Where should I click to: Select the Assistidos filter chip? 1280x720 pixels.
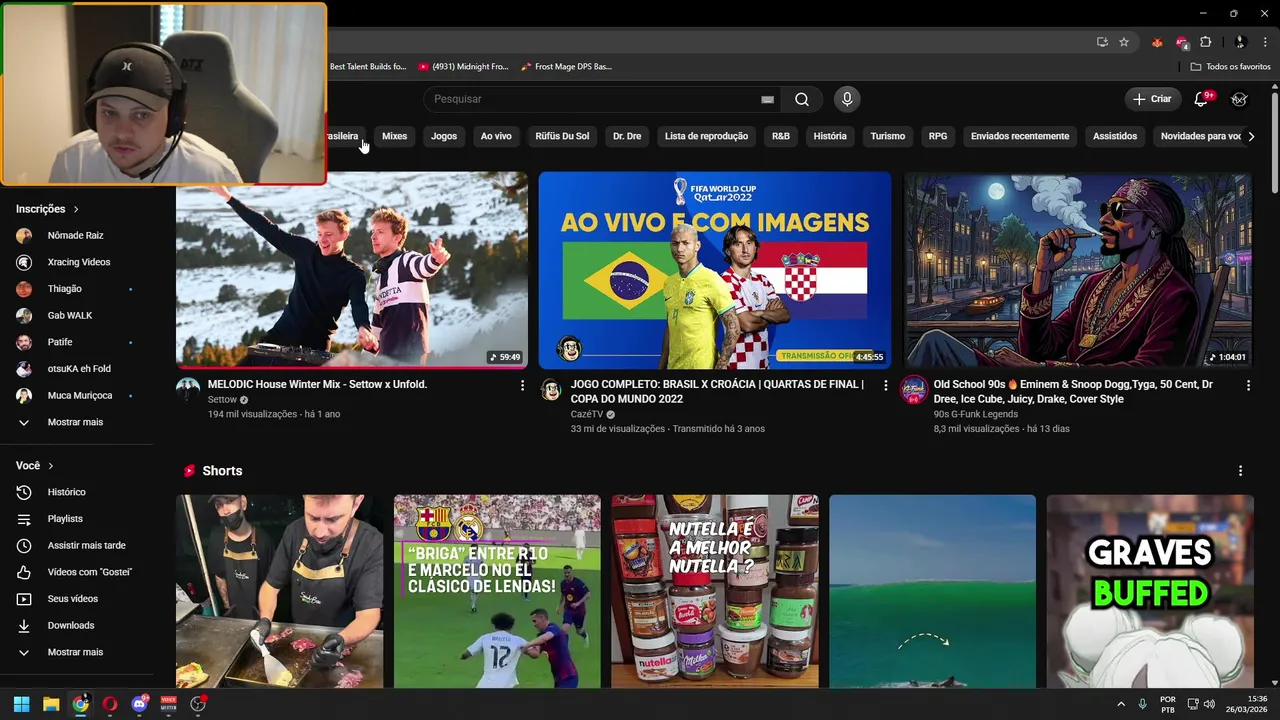pos(1115,136)
